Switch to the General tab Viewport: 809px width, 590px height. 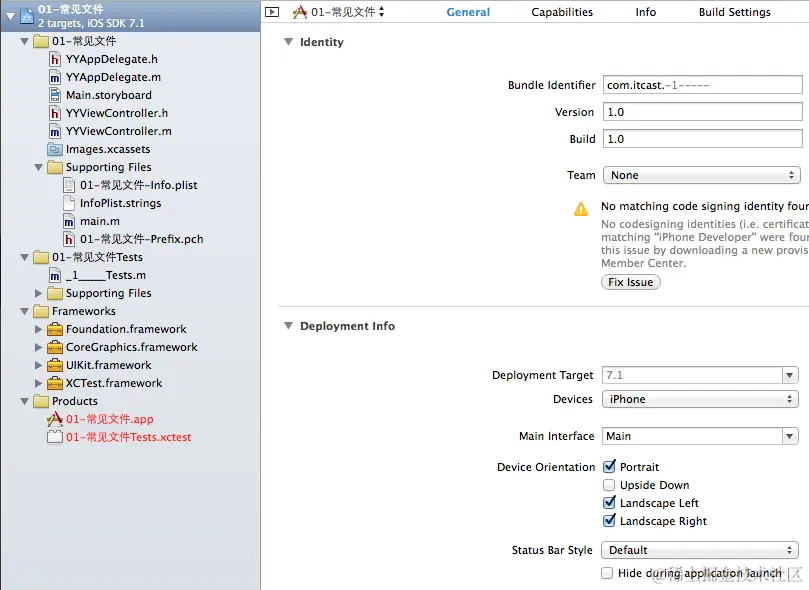[x=468, y=12]
